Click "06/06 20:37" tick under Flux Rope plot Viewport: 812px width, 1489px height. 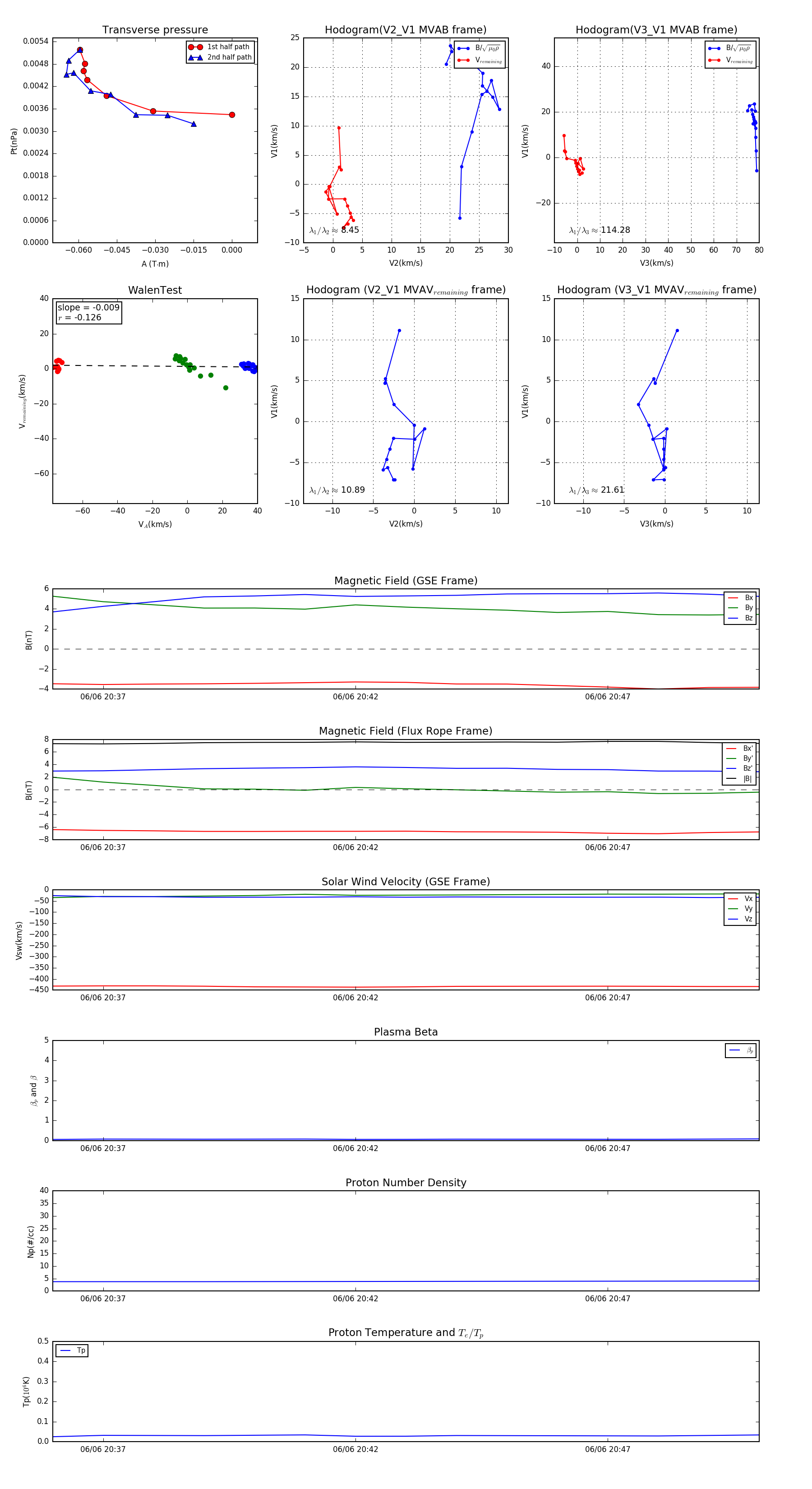103,848
